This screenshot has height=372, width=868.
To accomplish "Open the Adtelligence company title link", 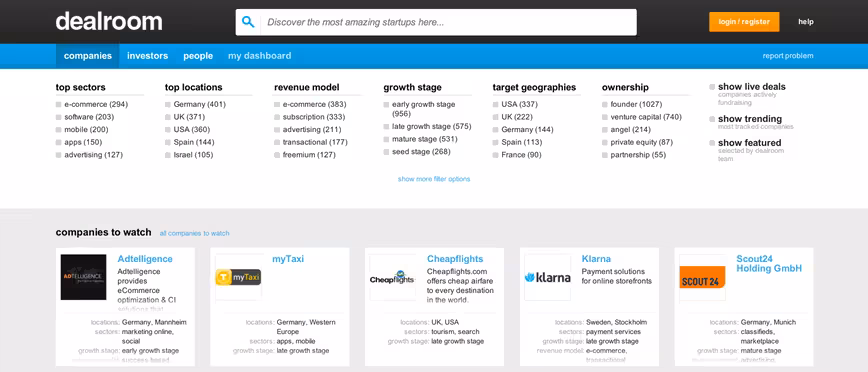I will 145,259.
